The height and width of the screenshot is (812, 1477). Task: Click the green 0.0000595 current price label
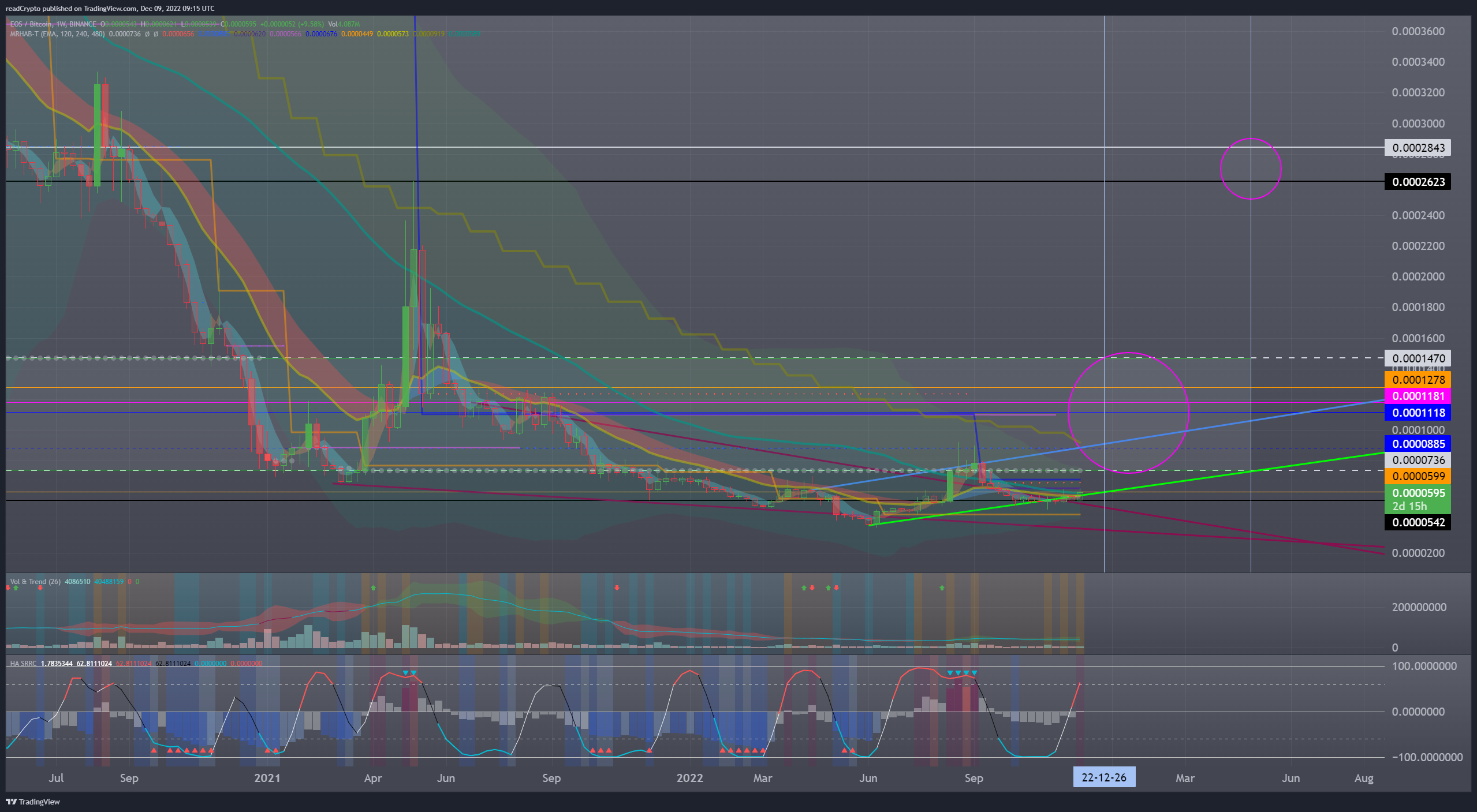point(1418,493)
